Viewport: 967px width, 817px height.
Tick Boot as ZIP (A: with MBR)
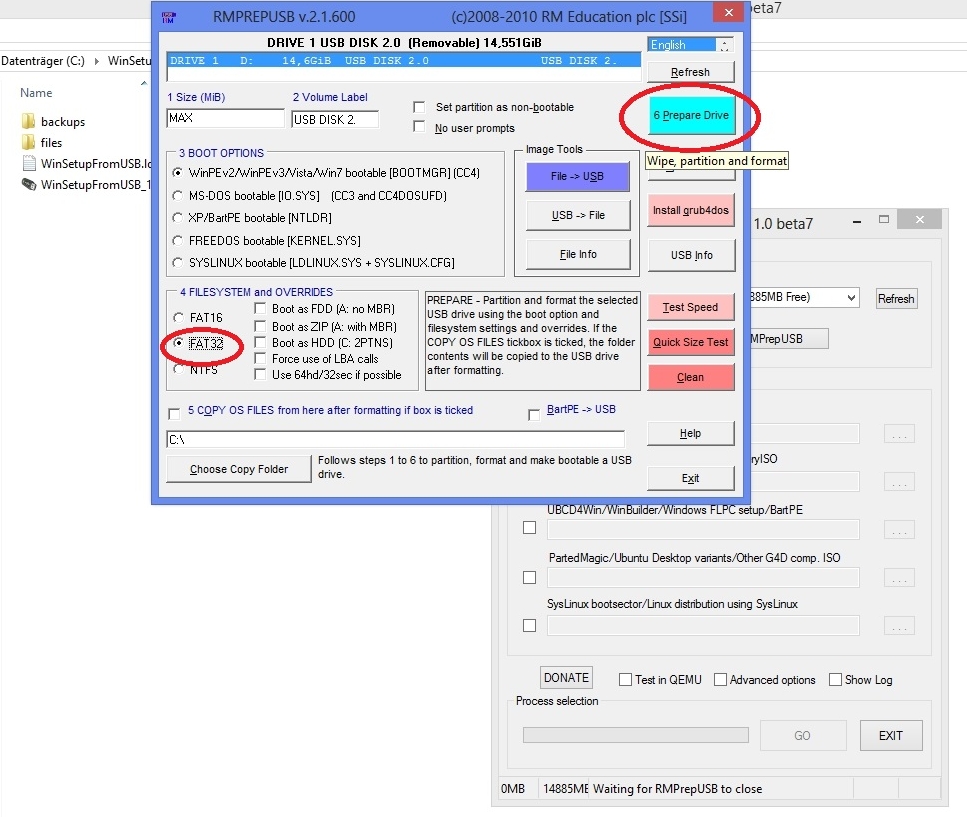[x=260, y=326]
